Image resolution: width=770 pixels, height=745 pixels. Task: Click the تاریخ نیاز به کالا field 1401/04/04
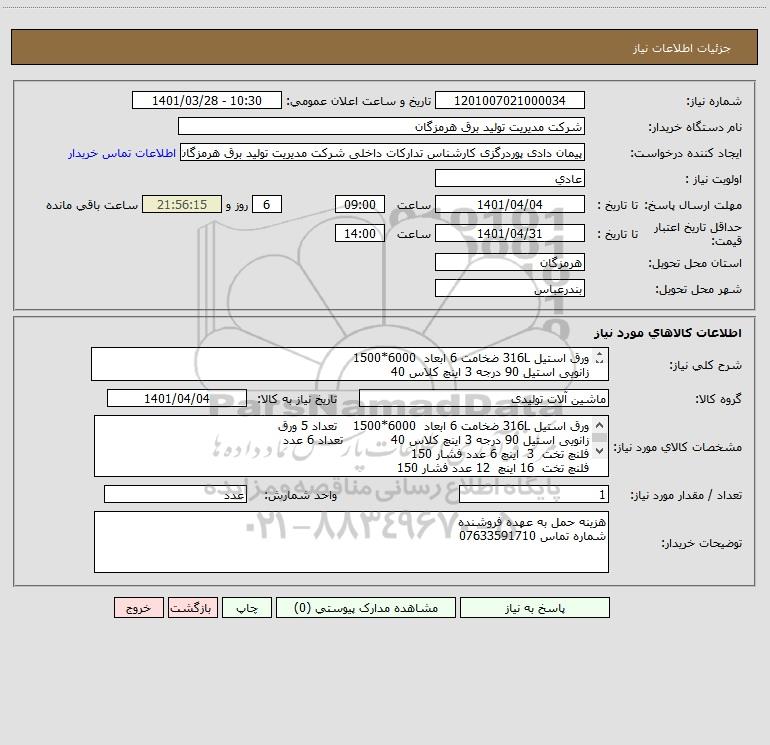[x=177, y=399]
